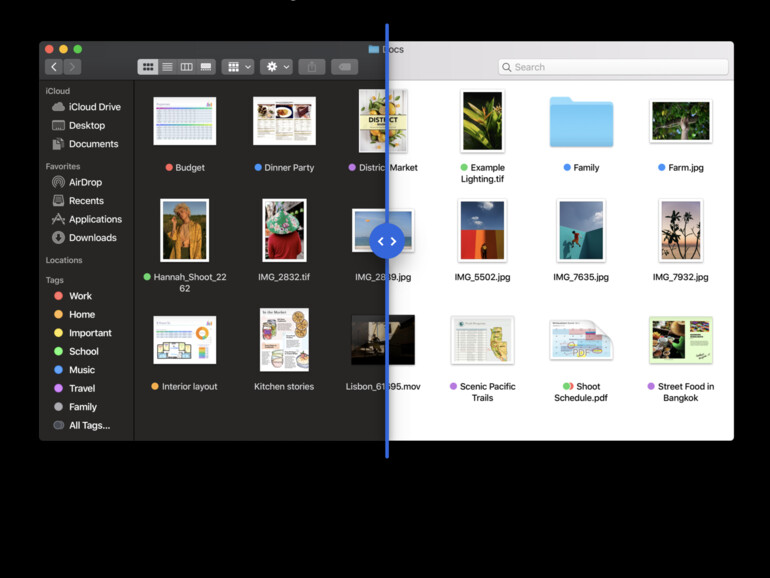770x578 pixels.
Task: Click the Dinner Party file name label
Action: point(289,167)
